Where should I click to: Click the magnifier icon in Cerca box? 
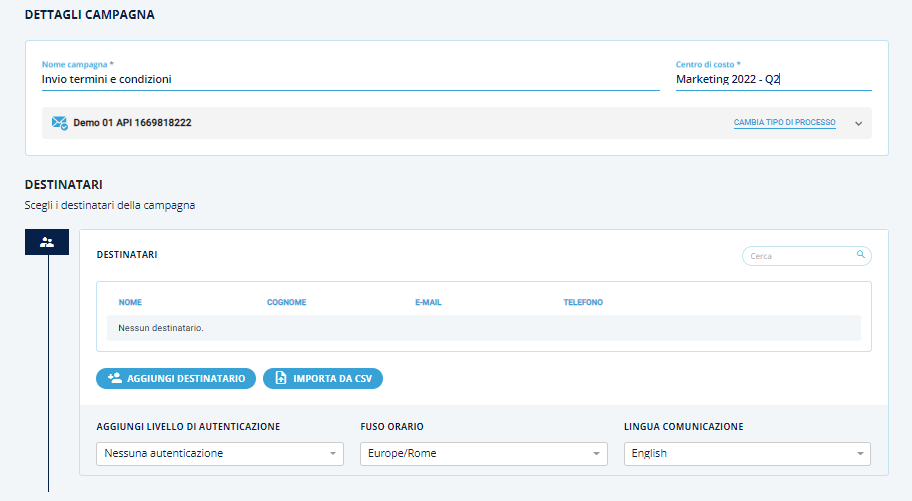(860, 256)
